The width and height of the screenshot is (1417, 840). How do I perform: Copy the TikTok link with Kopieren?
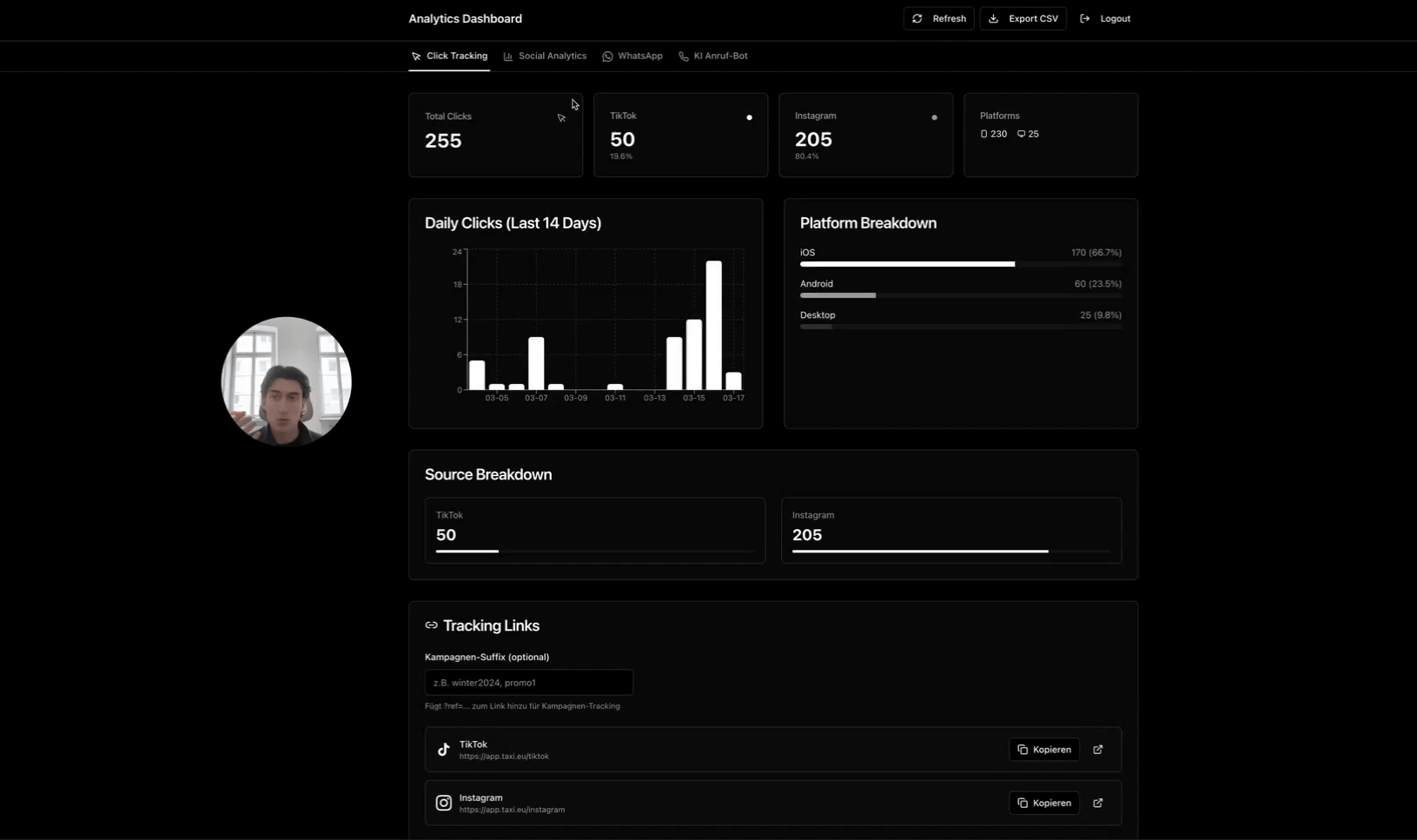1044,750
